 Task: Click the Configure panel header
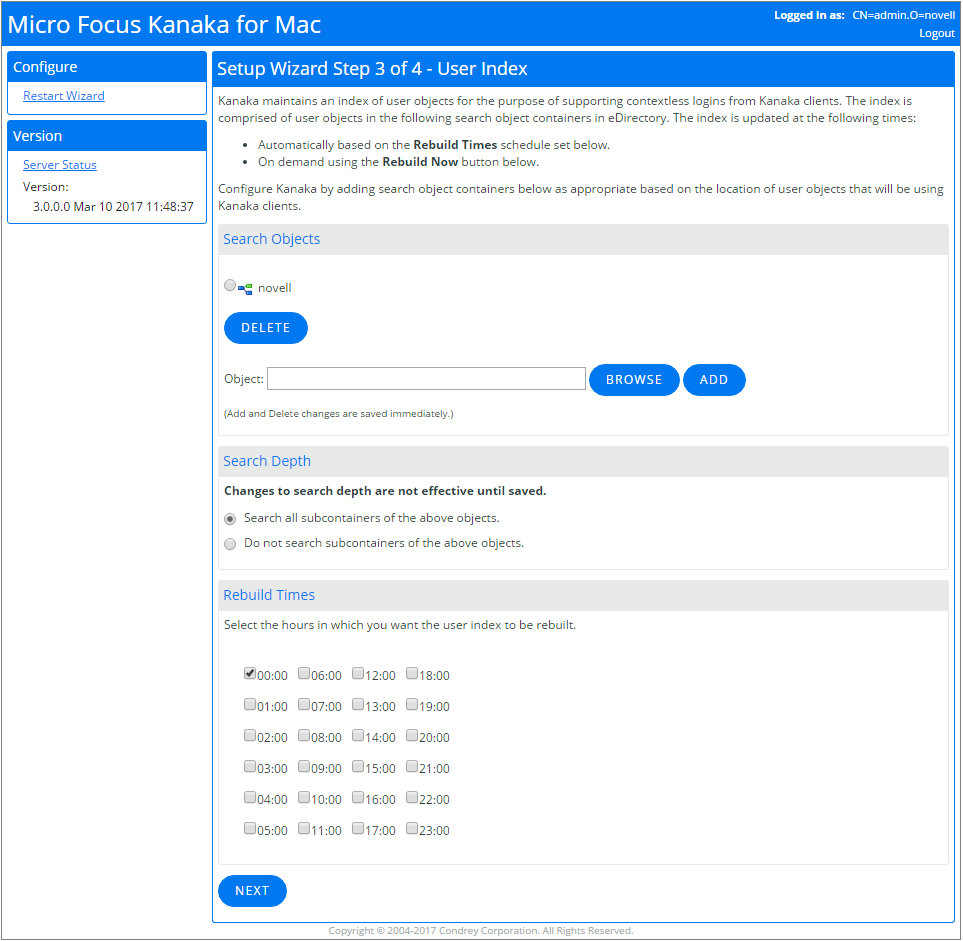click(x=107, y=67)
